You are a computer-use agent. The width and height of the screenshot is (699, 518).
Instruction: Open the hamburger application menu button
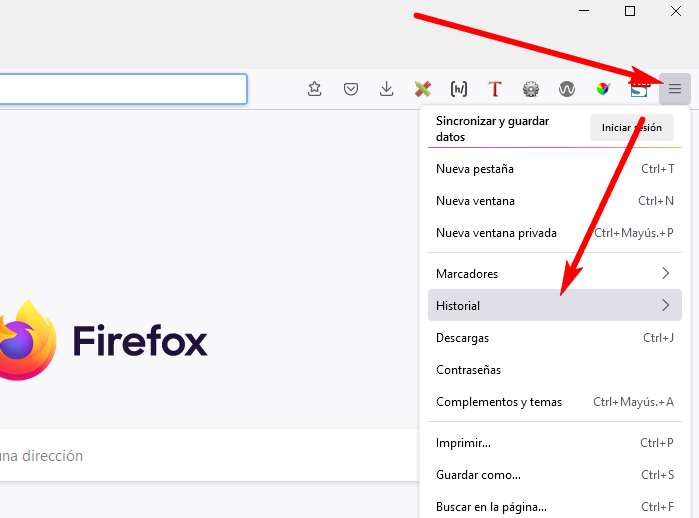click(675, 89)
